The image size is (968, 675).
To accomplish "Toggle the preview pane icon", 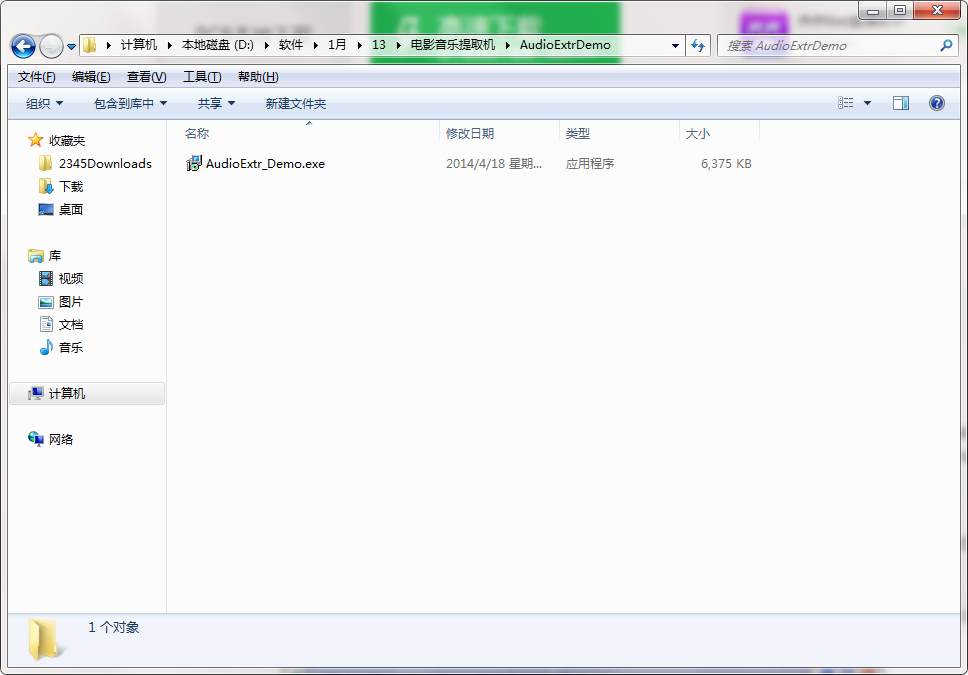I will [x=901, y=103].
